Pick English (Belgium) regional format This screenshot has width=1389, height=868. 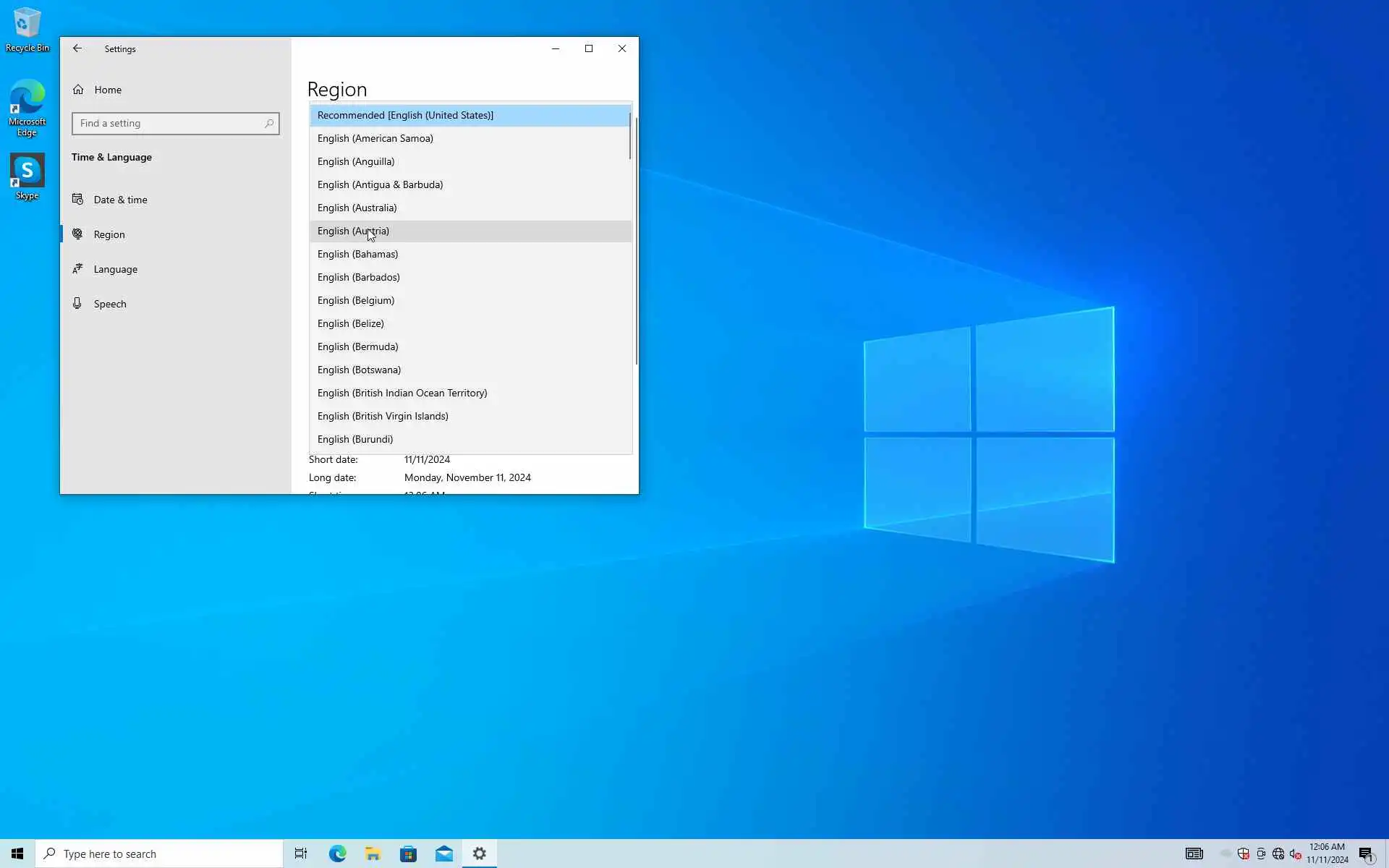(x=355, y=300)
